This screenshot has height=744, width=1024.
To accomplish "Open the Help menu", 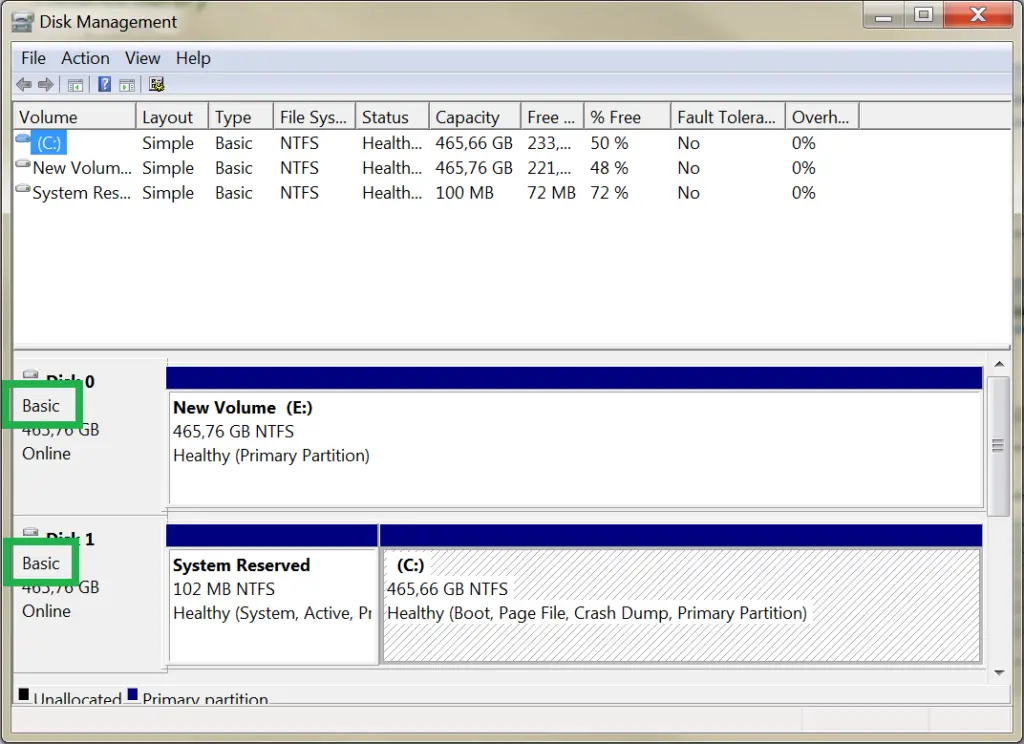I will [193, 58].
